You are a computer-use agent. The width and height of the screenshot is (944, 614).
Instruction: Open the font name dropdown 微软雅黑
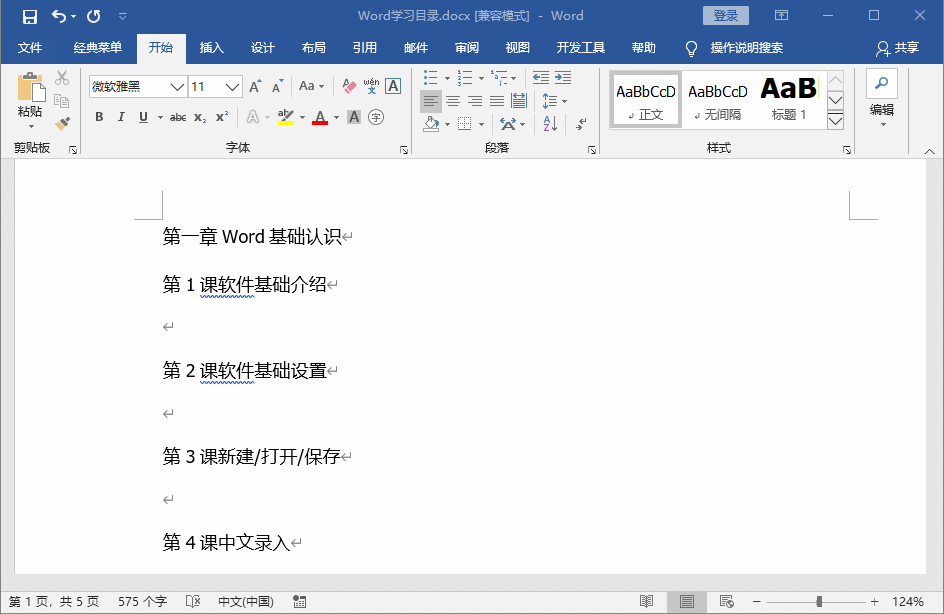coord(177,87)
